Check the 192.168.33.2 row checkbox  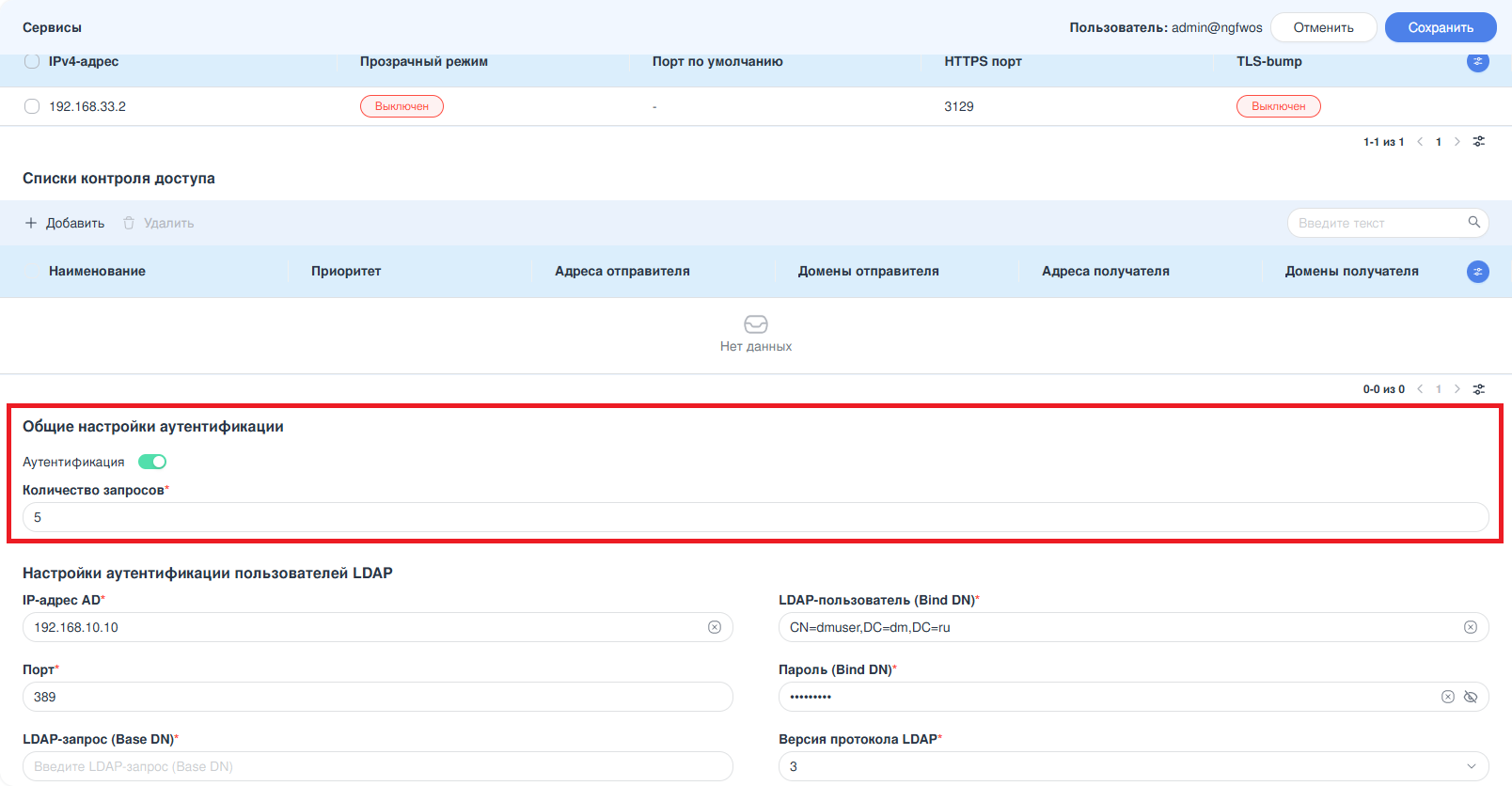[32, 106]
